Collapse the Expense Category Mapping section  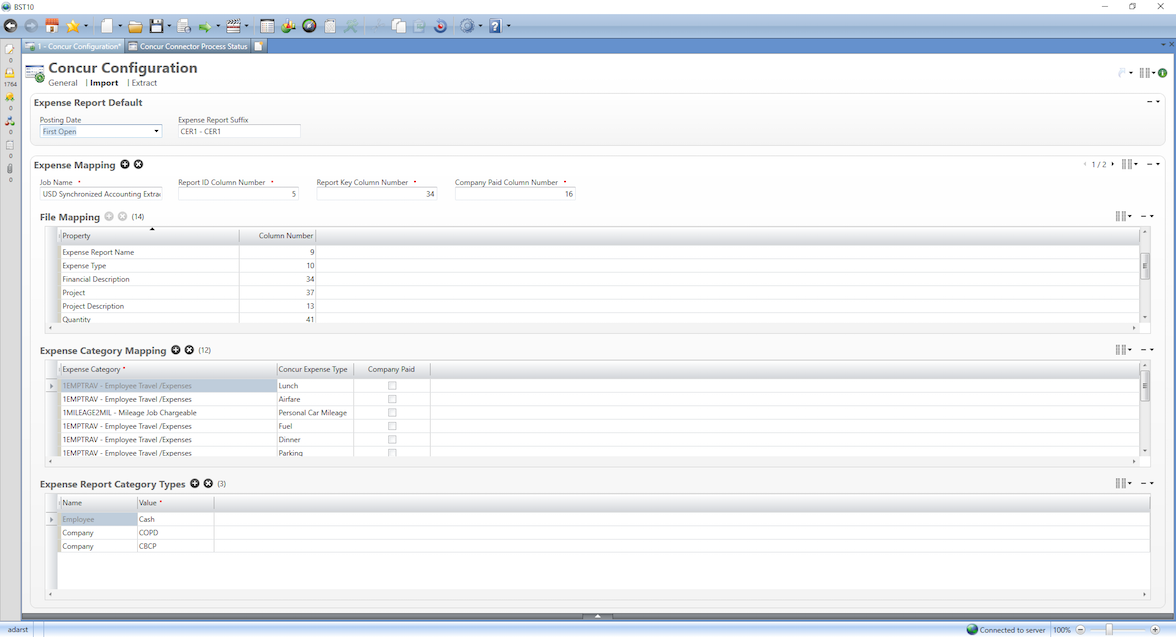1143,350
